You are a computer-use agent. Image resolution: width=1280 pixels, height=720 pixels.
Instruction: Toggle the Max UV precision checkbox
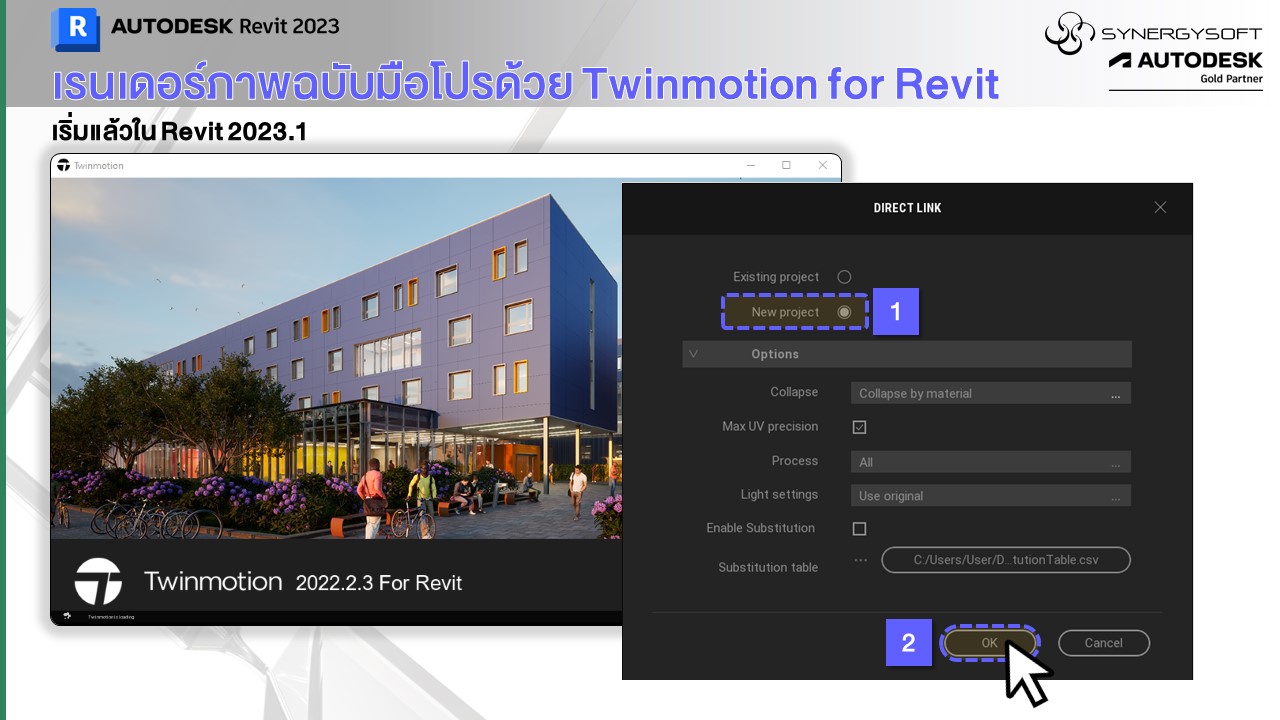(x=859, y=427)
